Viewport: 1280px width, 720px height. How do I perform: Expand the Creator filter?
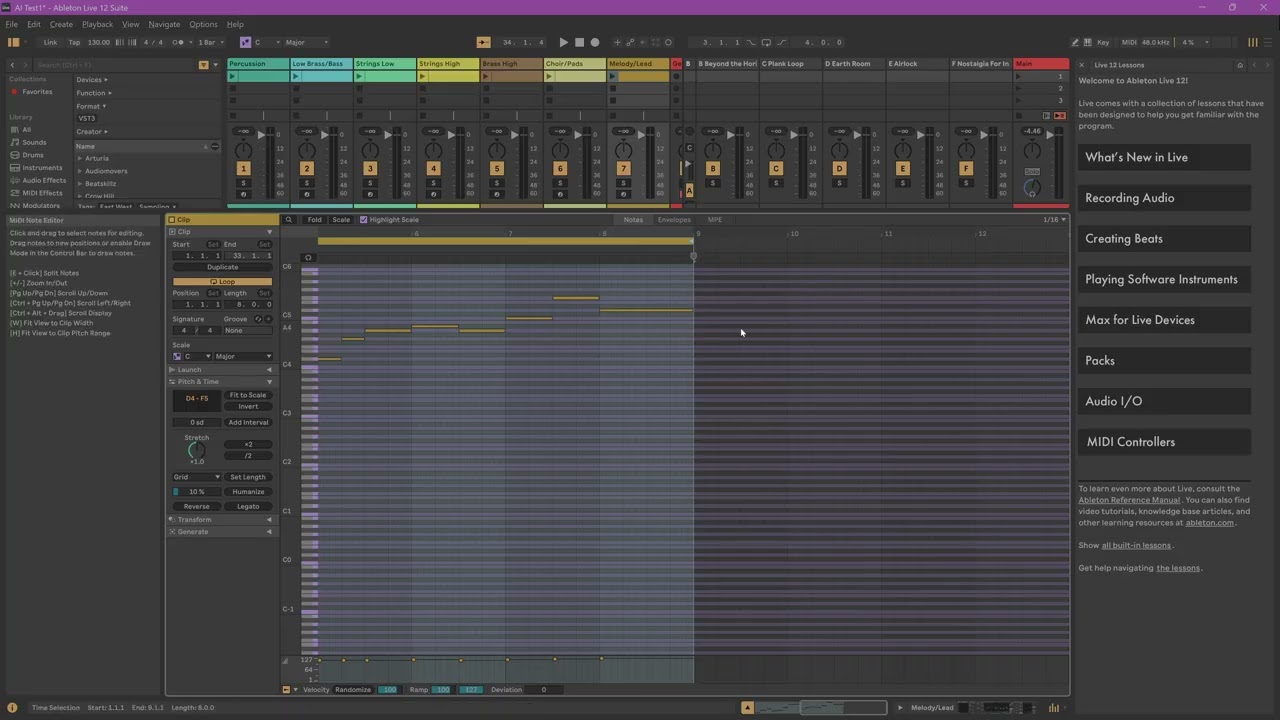(x=92, y=131)
